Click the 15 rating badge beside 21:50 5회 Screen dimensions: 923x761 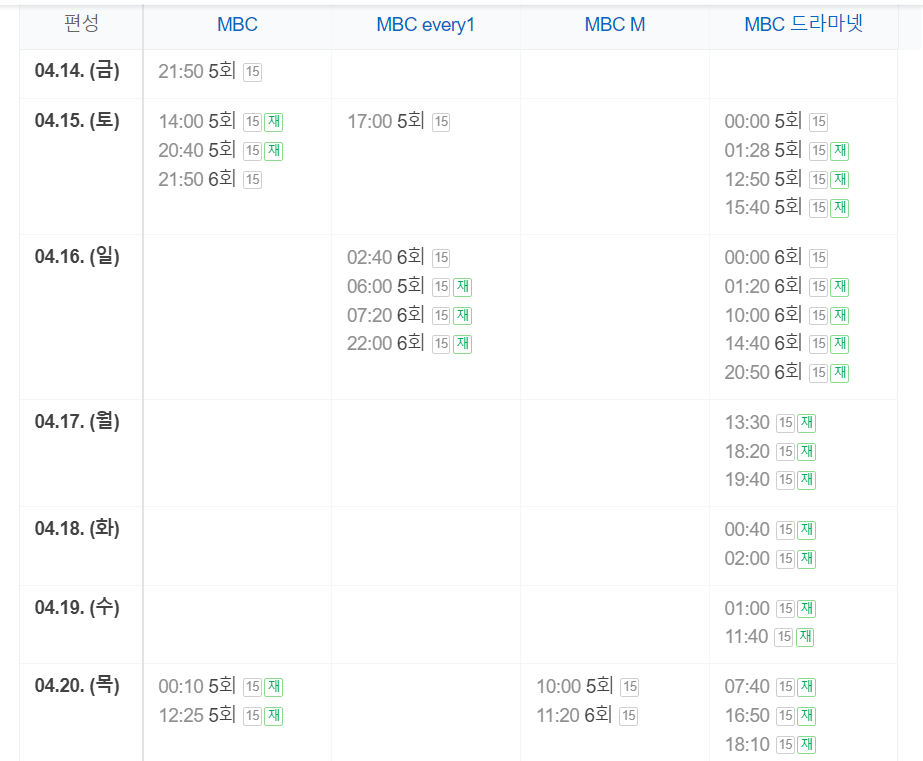[253, 72]
